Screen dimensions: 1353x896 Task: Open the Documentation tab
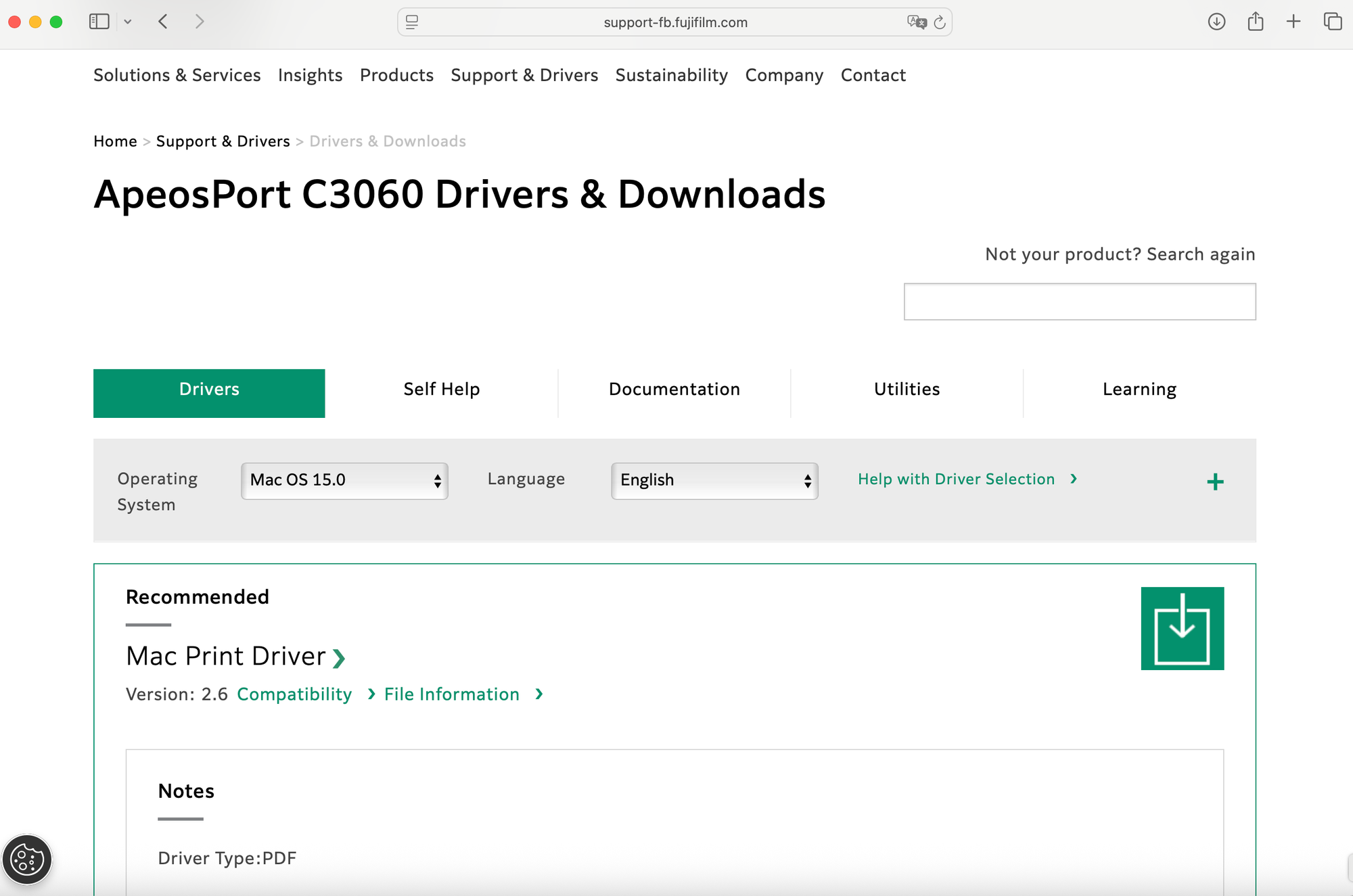tap(674, 390)
